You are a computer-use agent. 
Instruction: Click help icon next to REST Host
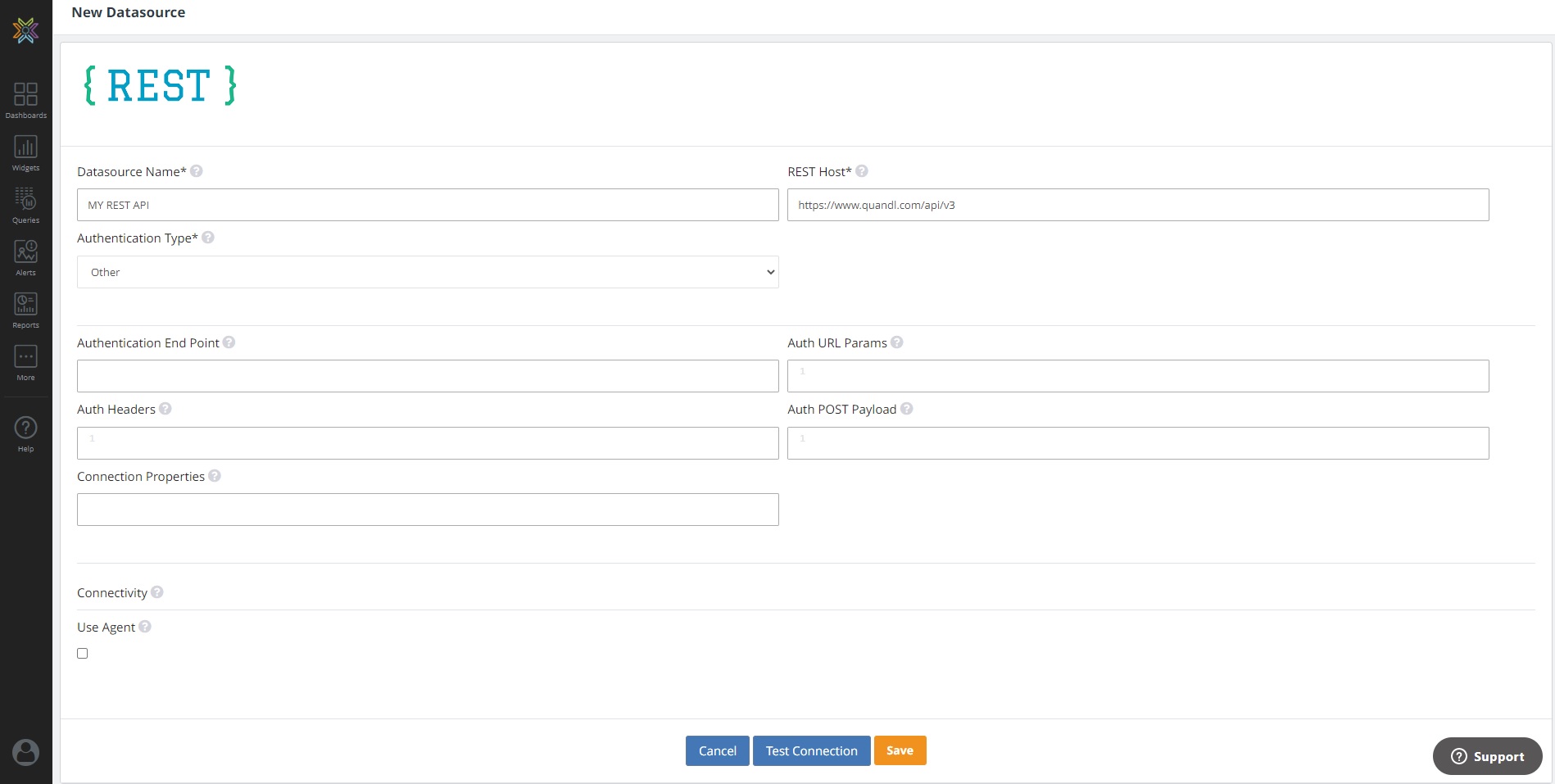point(862,171)
